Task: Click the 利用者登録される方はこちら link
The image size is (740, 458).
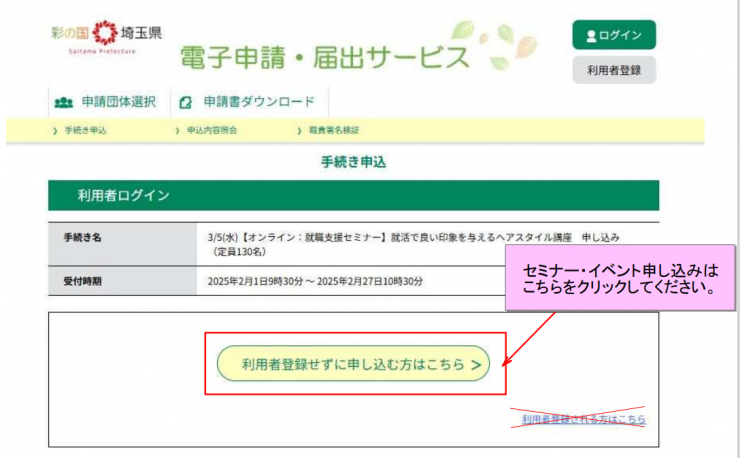Action: coord(583,419)
